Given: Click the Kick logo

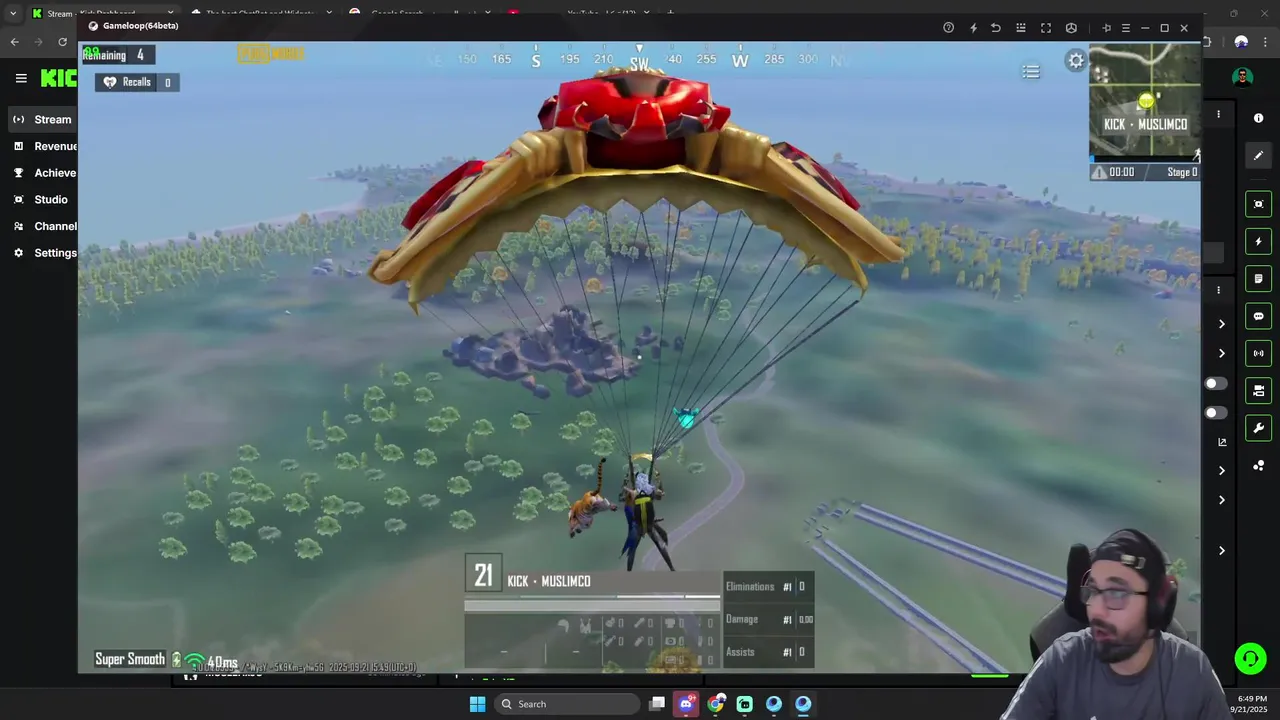Looking at the screenshot, I should (58, 78).
